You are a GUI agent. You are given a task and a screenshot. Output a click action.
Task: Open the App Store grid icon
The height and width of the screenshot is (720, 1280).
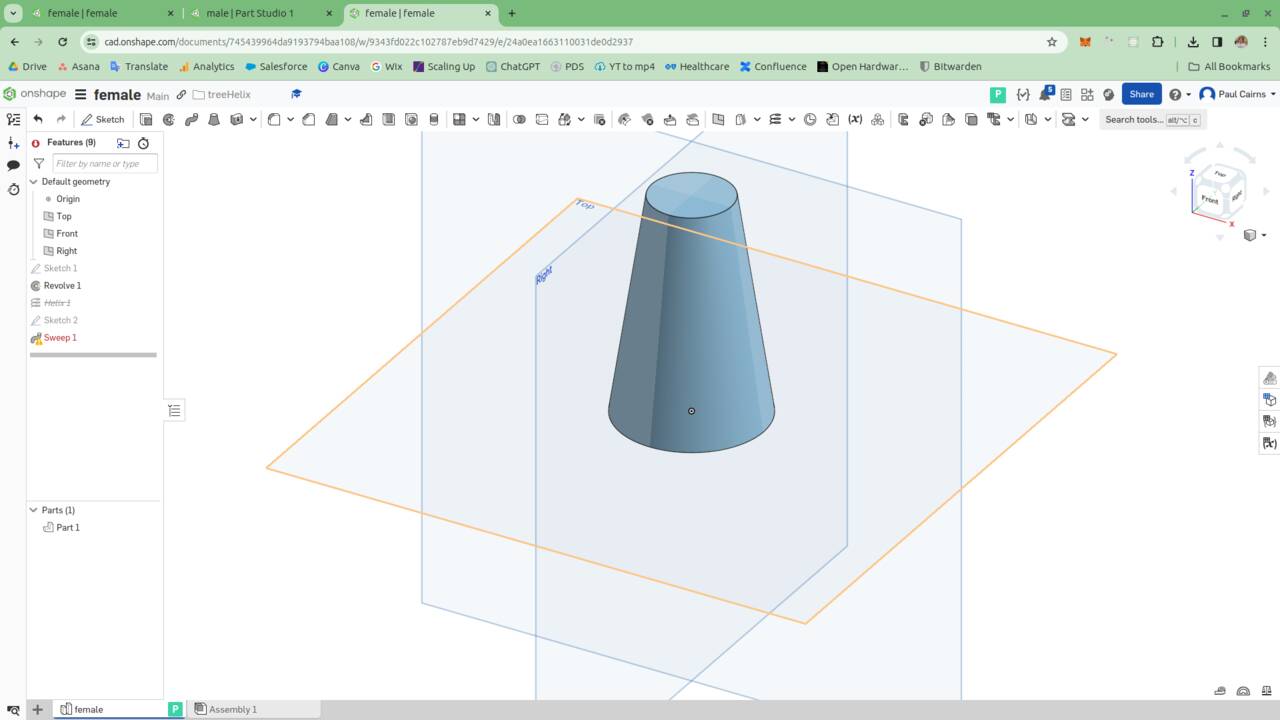point(1087,94)
